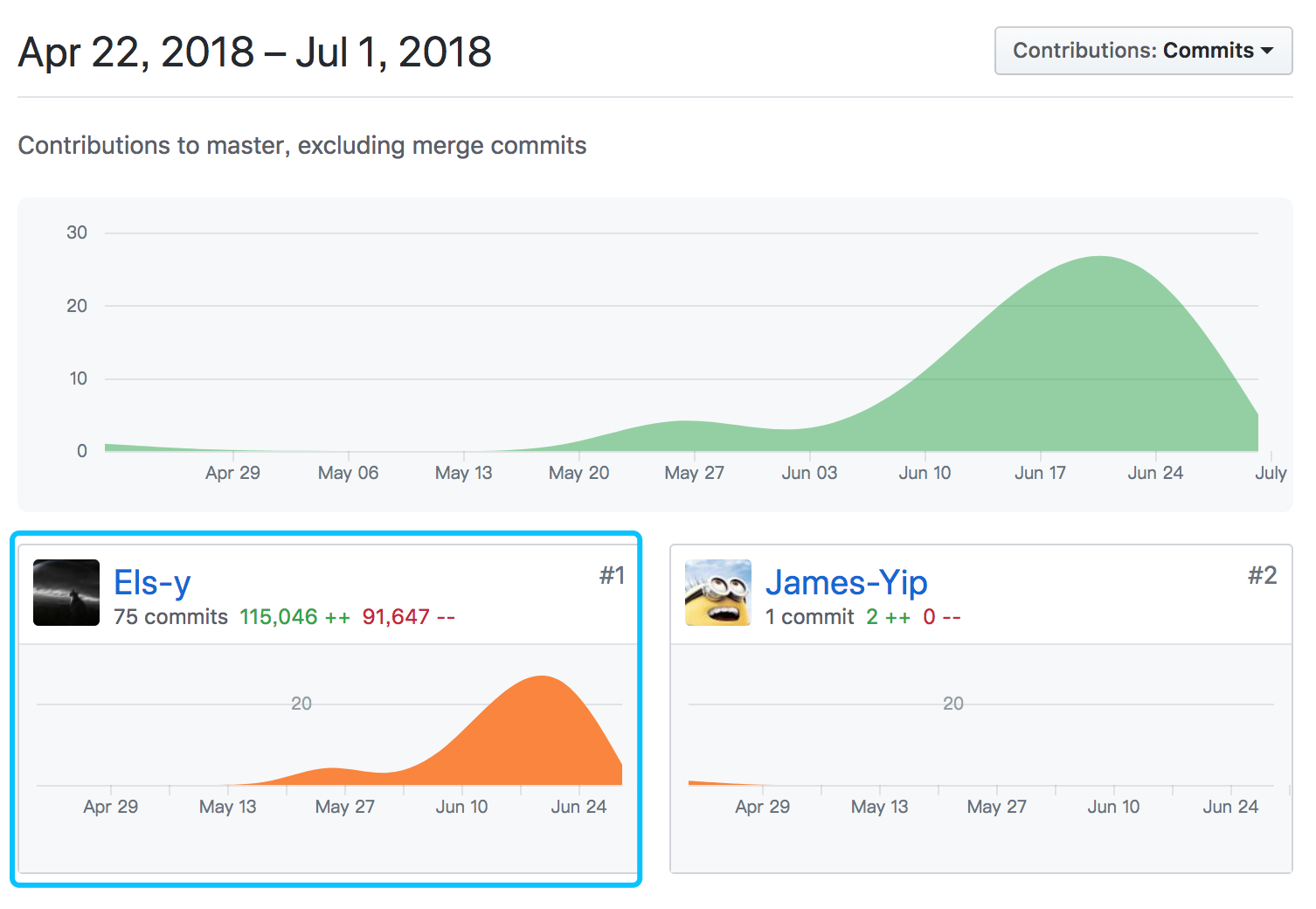Click the #1 rank badge
The image size is (1316, 909).
(612, 575)
